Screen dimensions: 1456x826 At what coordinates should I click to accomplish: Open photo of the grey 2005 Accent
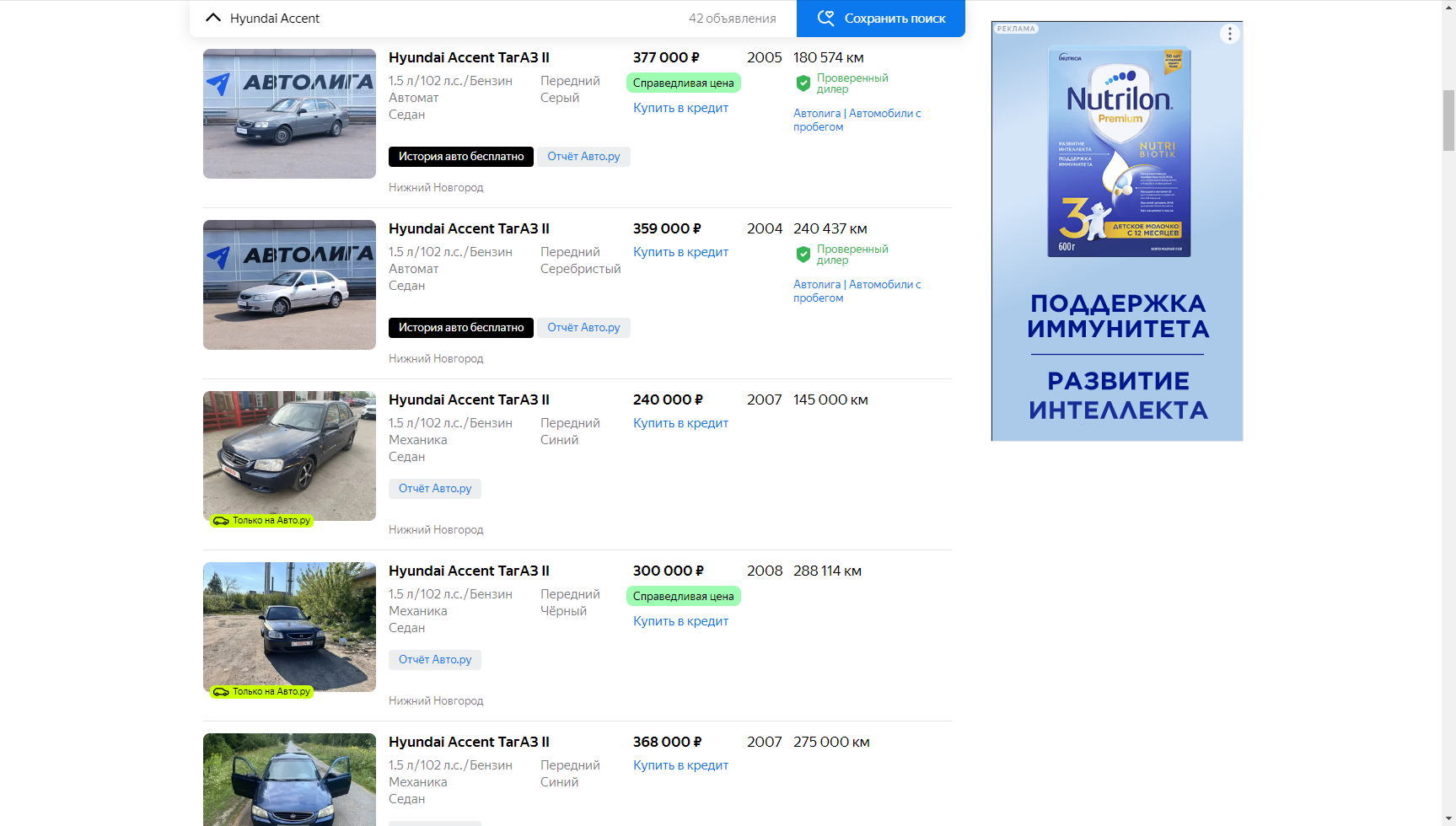[289, 114]
